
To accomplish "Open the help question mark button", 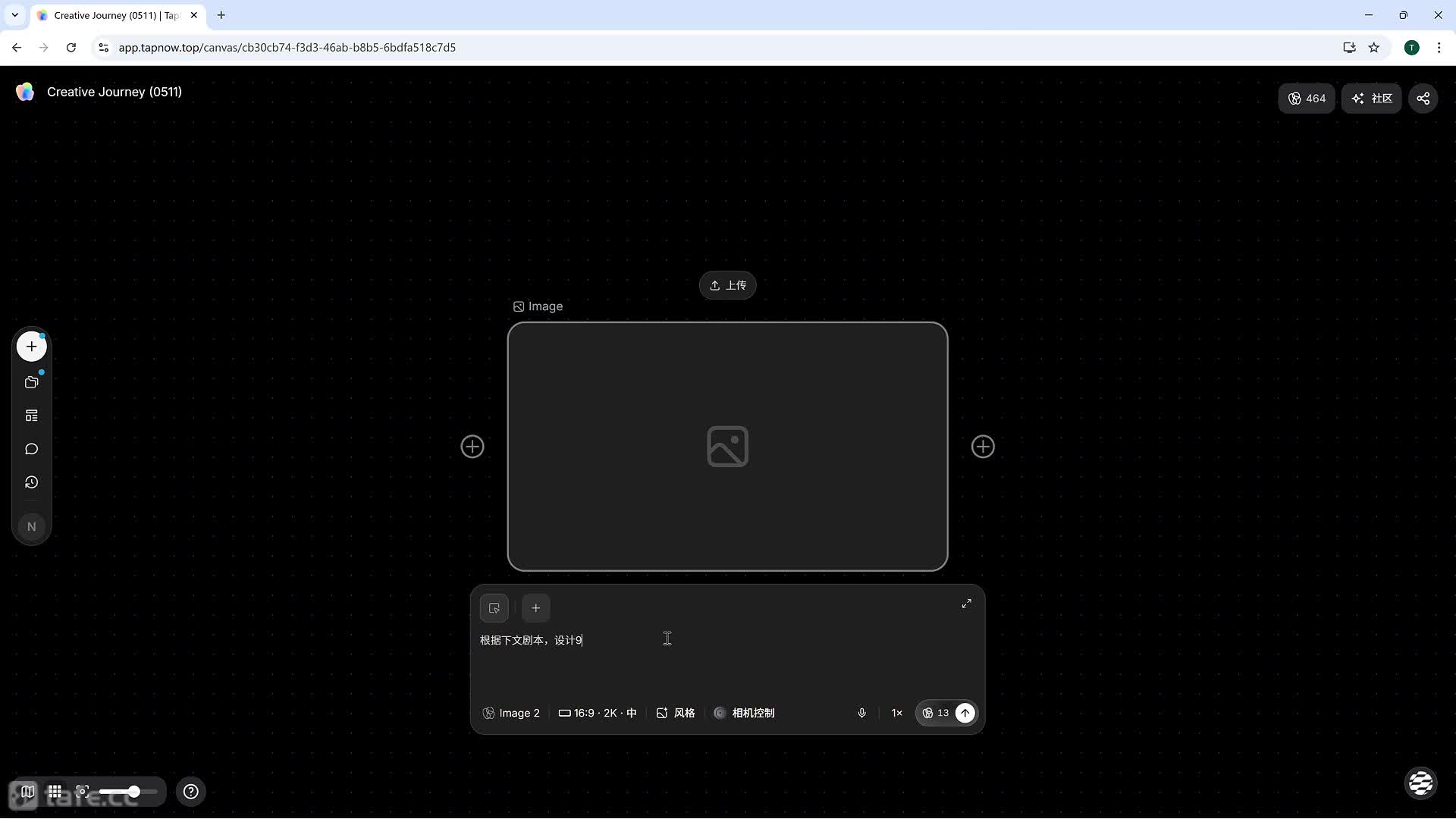I will click(x=191, y=792).
